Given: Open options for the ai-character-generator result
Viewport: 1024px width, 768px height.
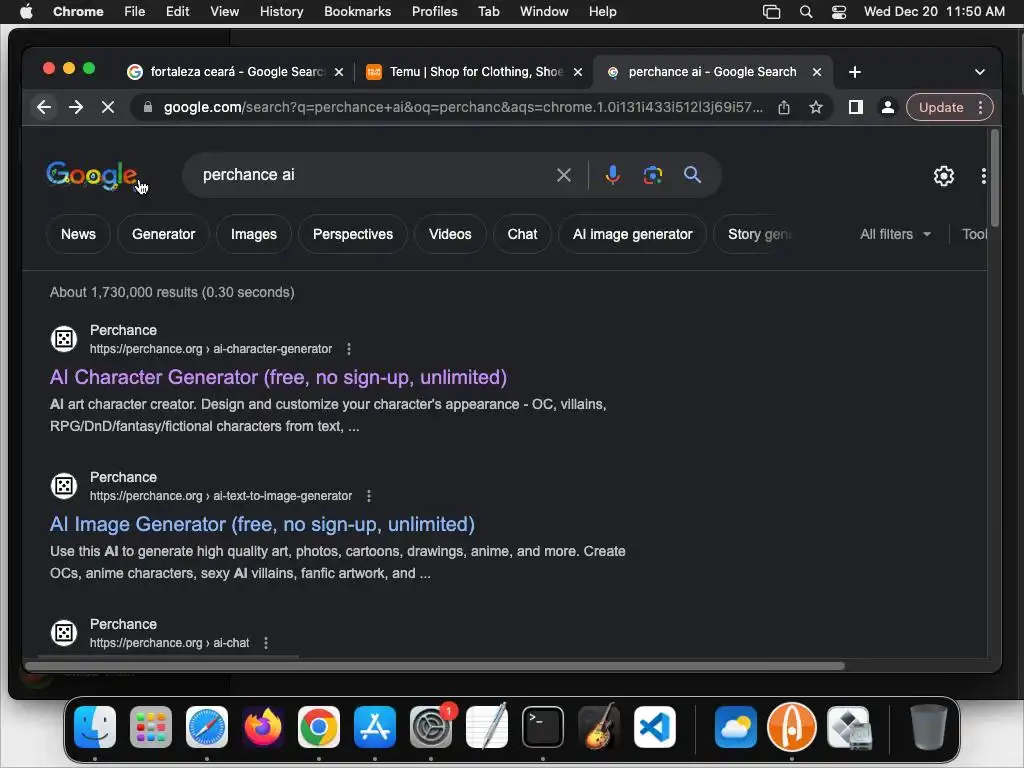Looking at the screenshot, I should tap(349, 349).
